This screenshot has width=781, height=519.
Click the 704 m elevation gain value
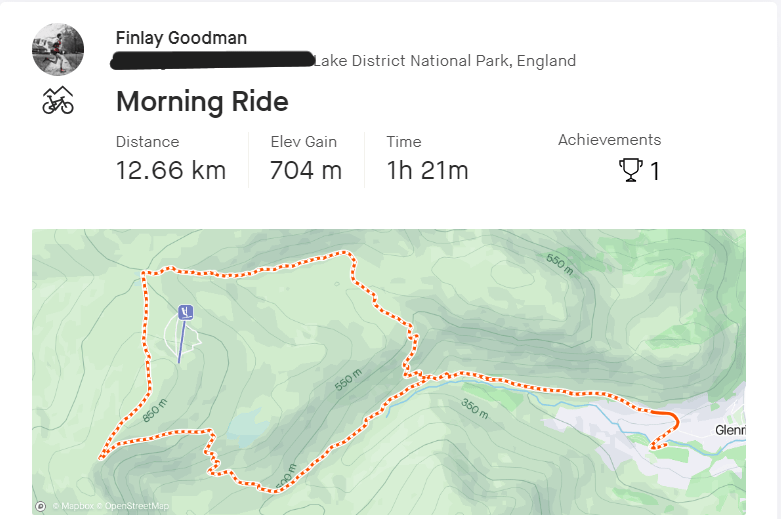306,171
